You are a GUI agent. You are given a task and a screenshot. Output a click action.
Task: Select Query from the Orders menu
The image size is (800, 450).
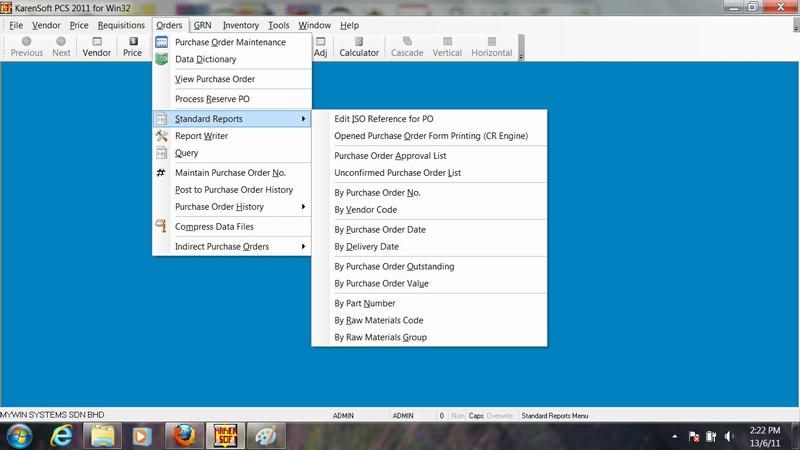coord(232,153)
